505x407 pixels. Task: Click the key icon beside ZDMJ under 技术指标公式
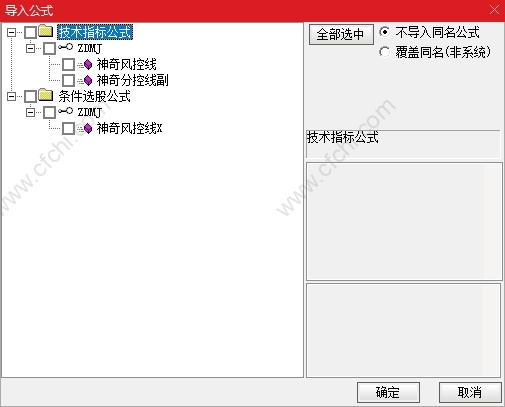pyautogui.click(x=65, y=47)
